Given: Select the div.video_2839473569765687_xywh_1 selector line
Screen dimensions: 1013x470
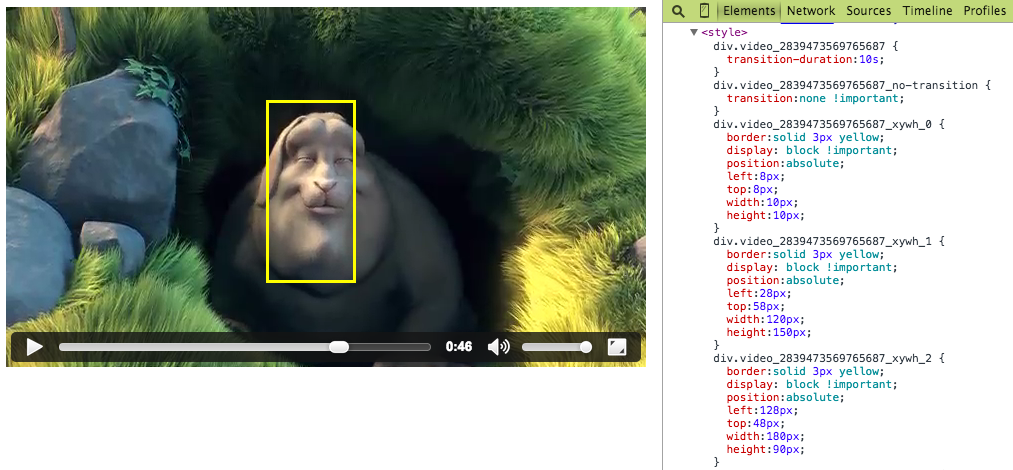Looking at the screenshot, I should pos(829,241).
